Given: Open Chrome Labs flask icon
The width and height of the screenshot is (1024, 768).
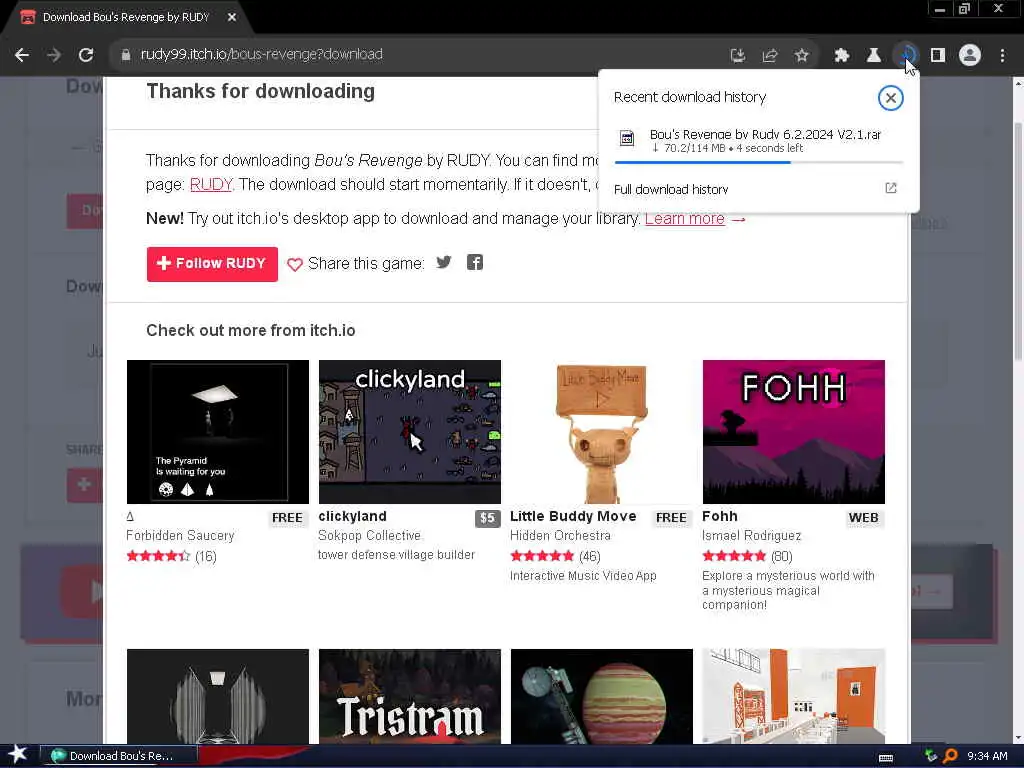Looking at the screenshot, I should (874, 56).
